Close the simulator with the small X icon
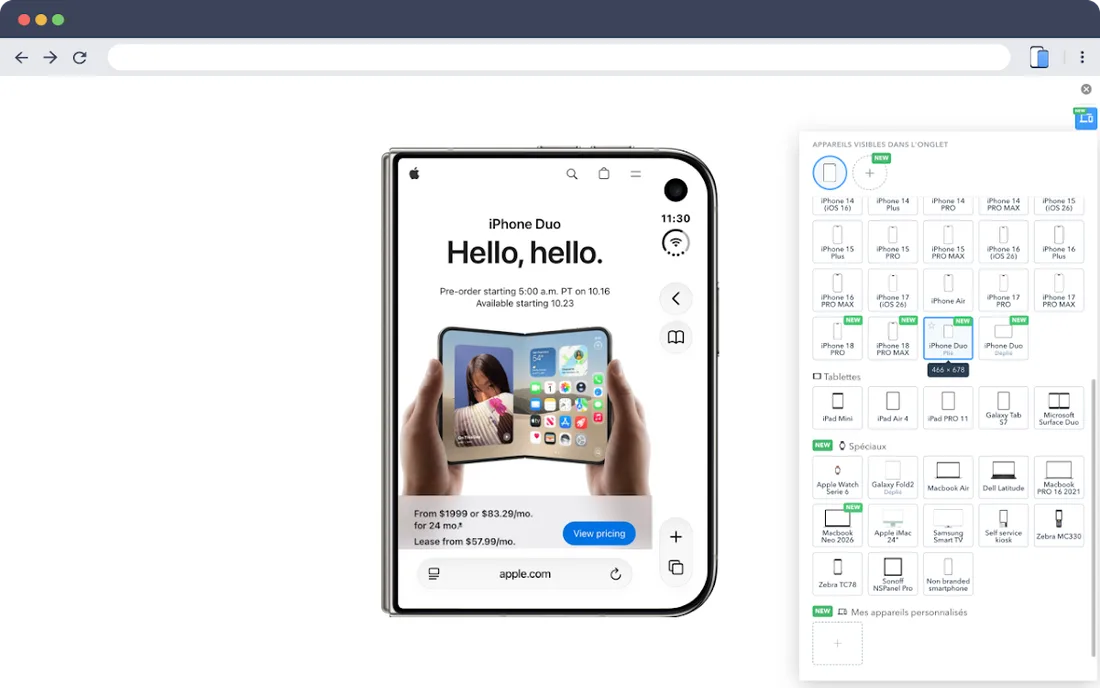Viewport: 1100px width, 688px height. tap(1086, 89)
